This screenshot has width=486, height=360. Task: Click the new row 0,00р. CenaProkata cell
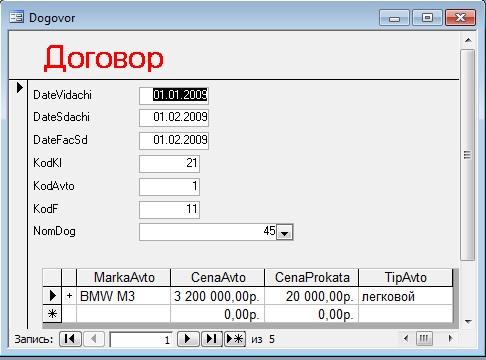click(312, 314)
